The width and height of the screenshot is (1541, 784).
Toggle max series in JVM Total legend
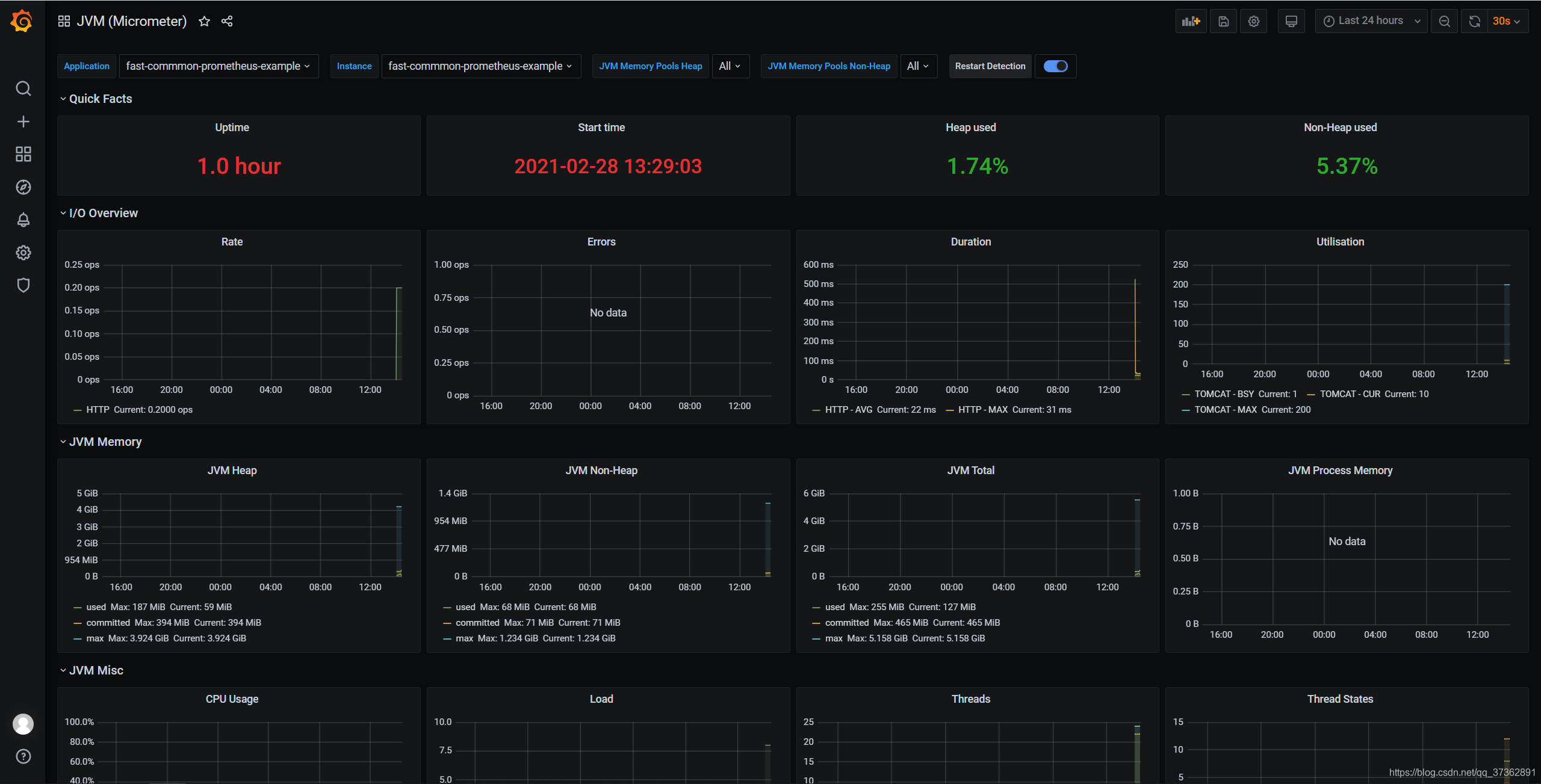pos(834,638)
